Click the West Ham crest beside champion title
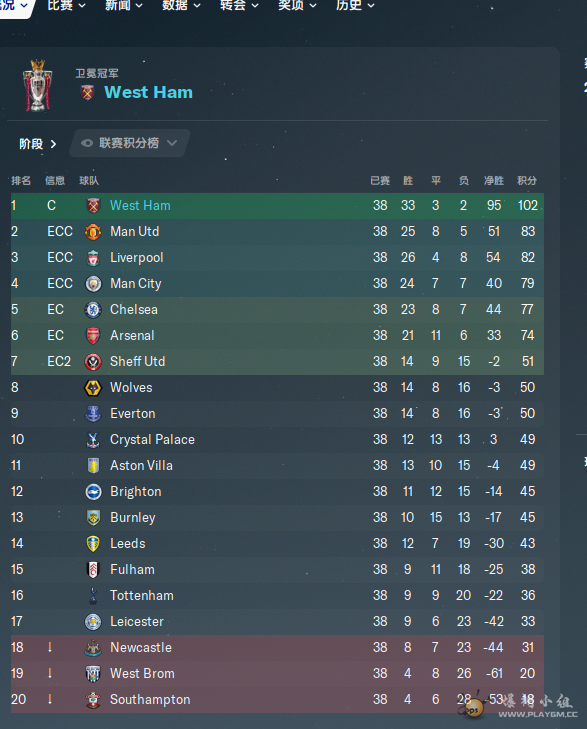This screenshot has height=729, width=587. pyautogui.click(x=87, y=93)
